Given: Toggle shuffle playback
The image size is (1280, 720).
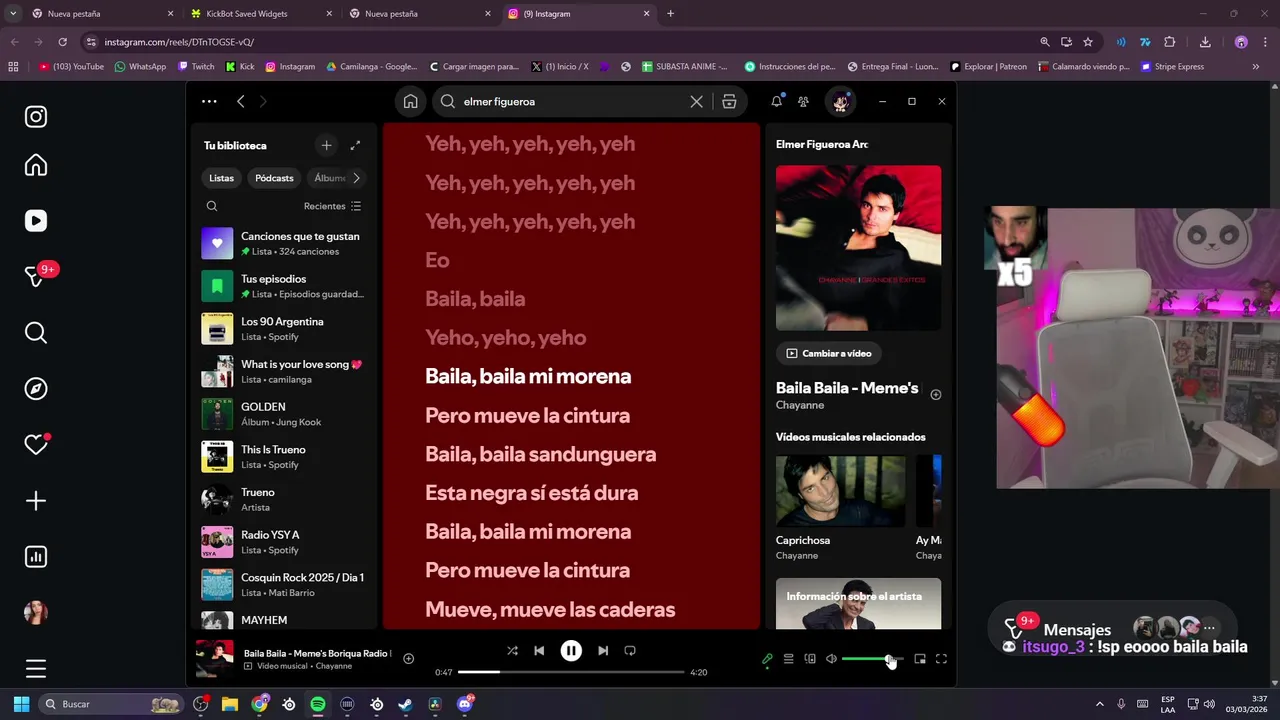Looking at the screenshot, I should [512, 650].
